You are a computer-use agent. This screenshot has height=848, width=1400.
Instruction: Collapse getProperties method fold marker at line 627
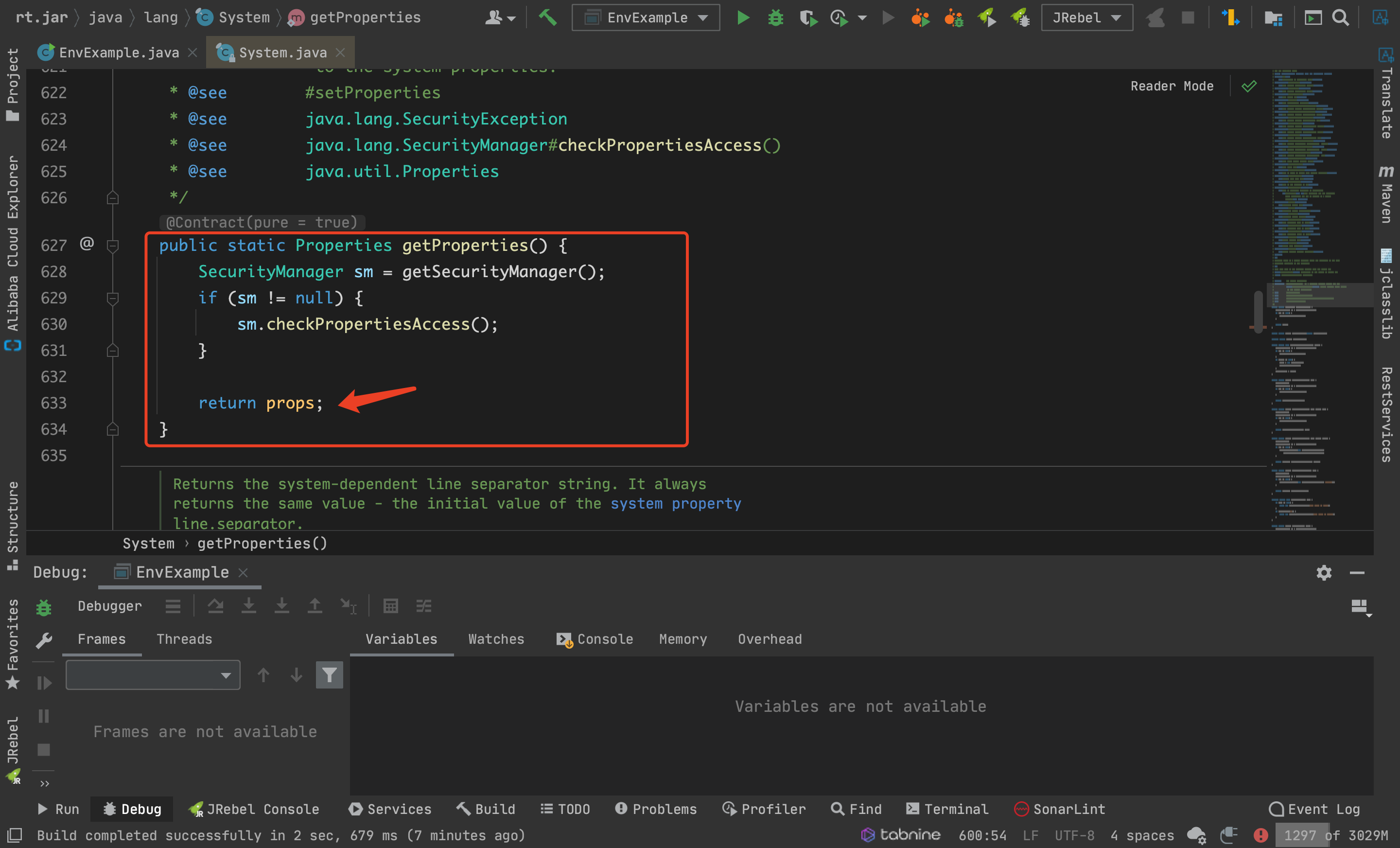coord(112,246)
